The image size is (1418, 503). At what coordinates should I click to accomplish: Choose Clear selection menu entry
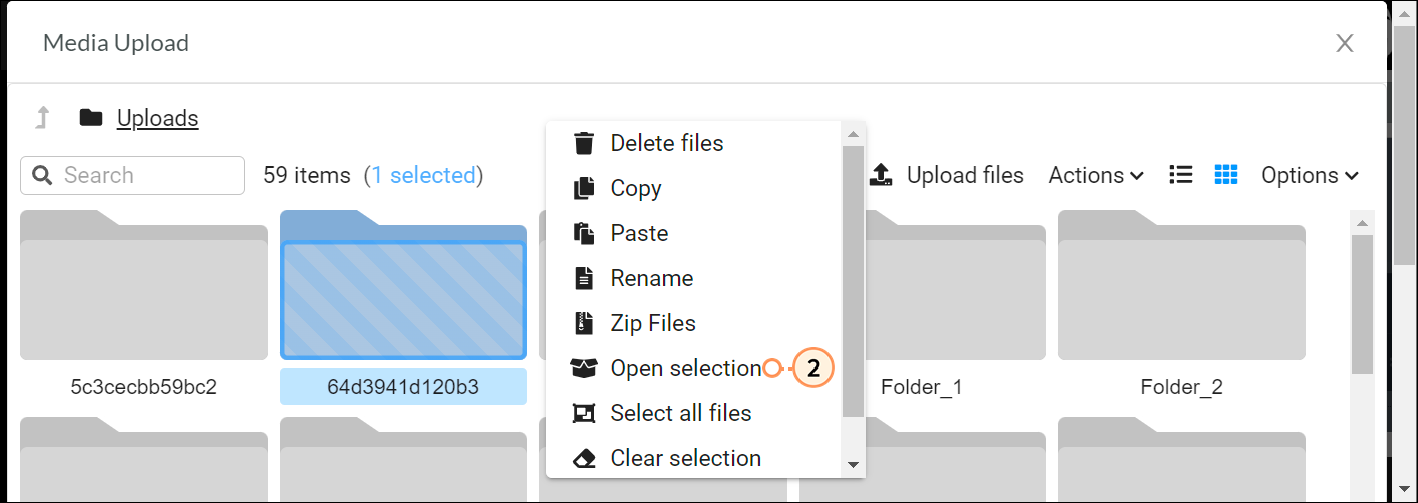(695, 458)
